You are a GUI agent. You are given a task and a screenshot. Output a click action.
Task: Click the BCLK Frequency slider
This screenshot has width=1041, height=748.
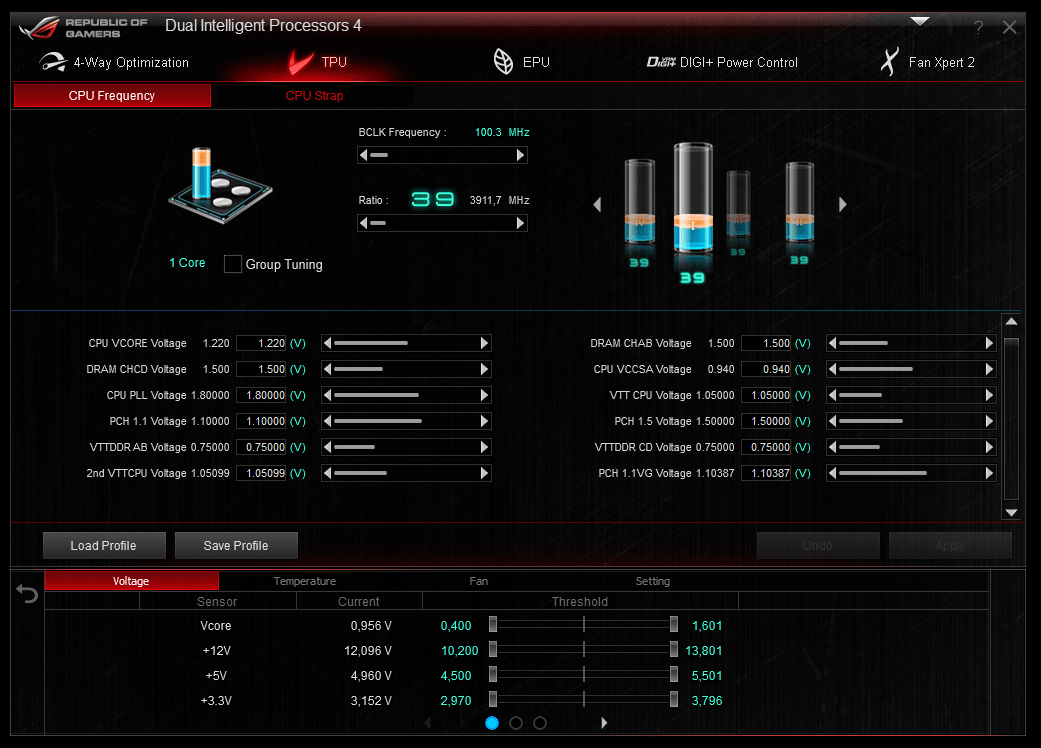[x=443, y=155]
